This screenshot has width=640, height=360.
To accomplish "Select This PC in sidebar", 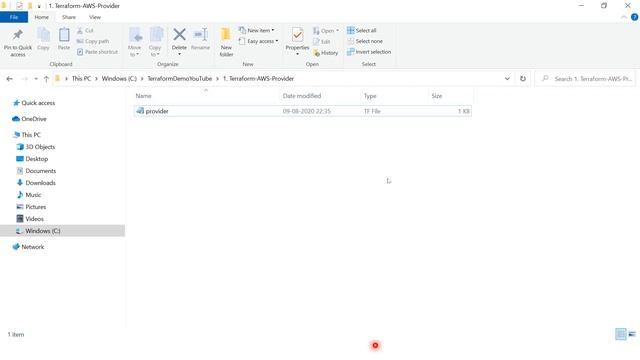I will point(31,135).
